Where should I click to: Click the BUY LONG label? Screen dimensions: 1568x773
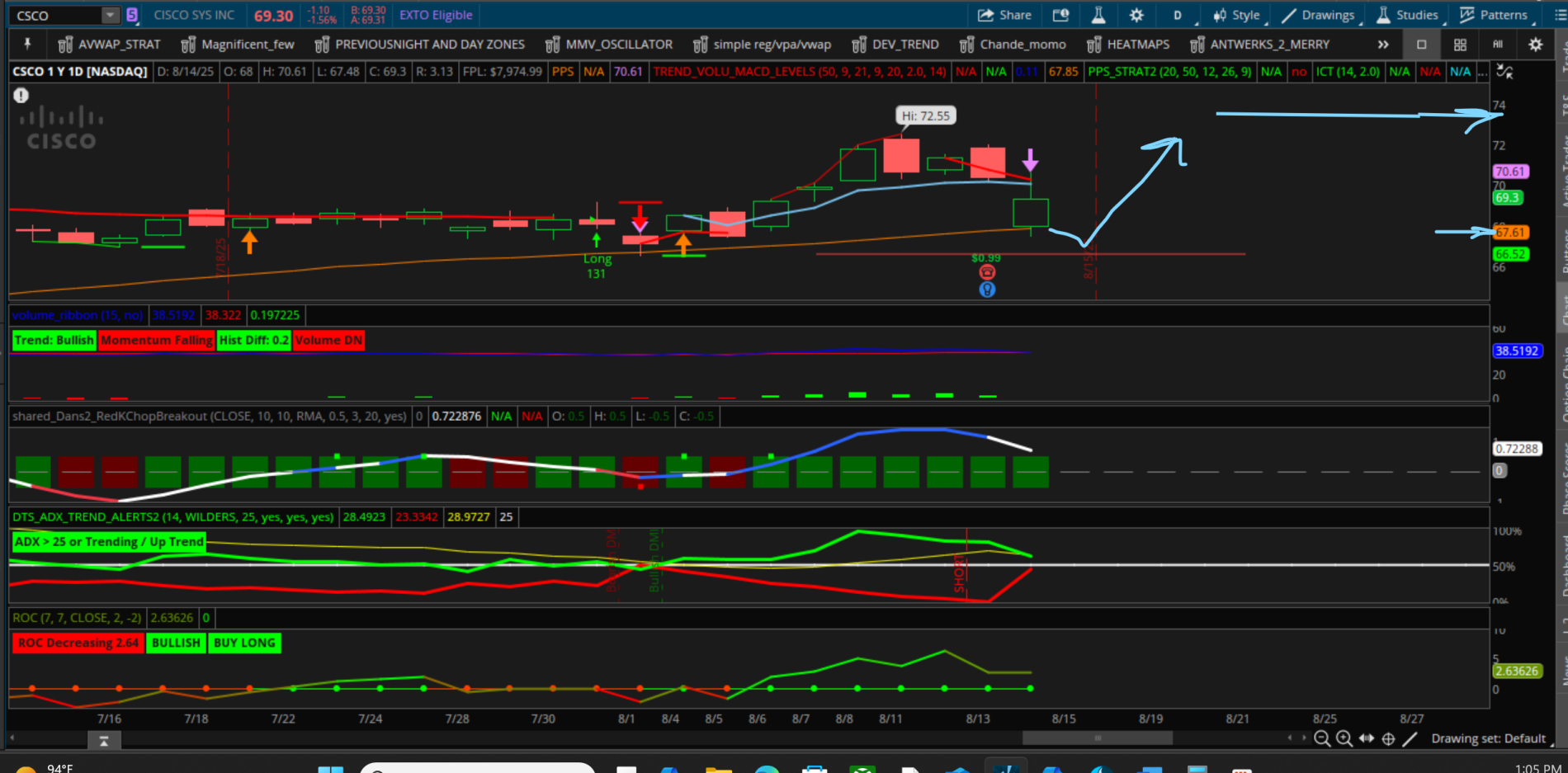click(244, 643)
